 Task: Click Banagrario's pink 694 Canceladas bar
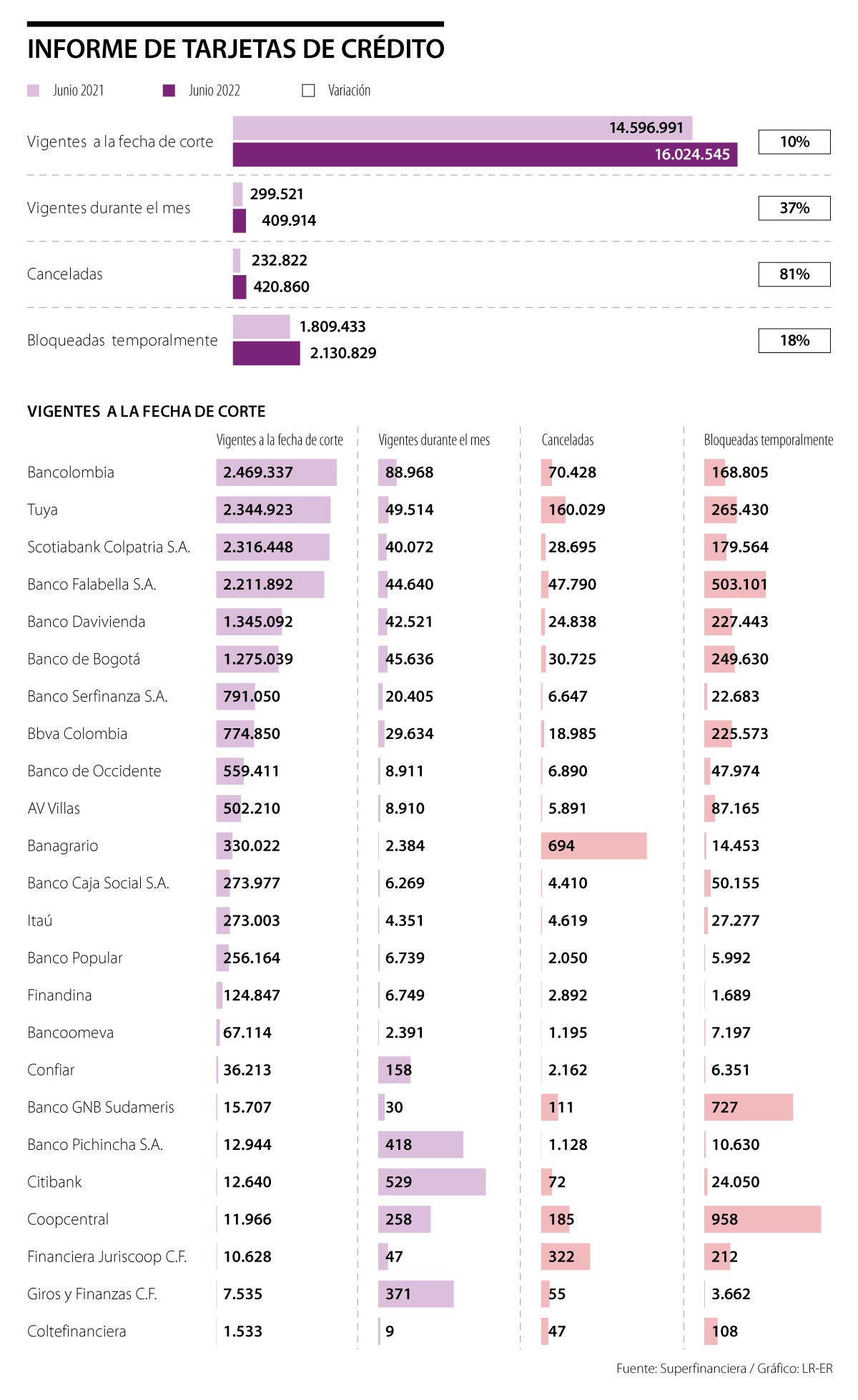click(593, 846)
